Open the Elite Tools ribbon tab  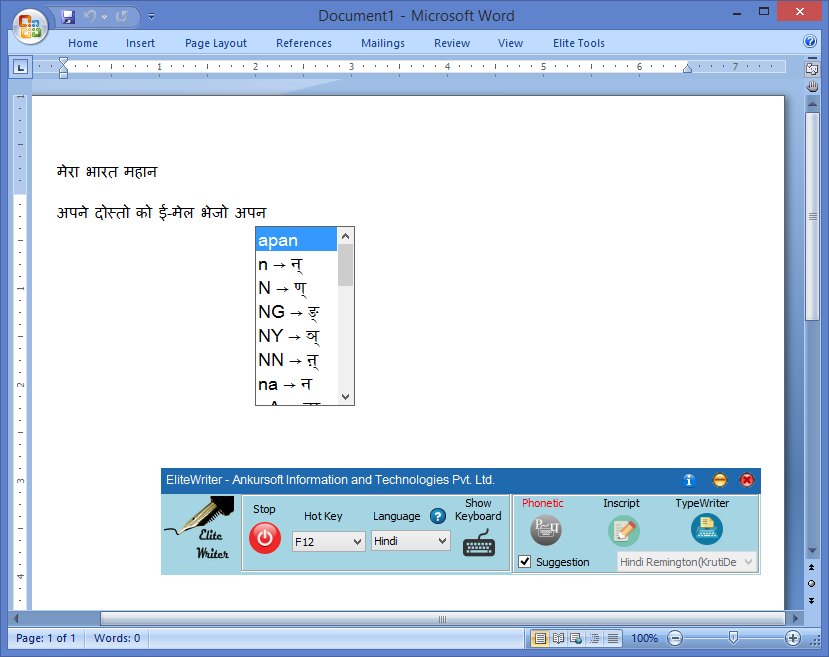coord(578,43)
